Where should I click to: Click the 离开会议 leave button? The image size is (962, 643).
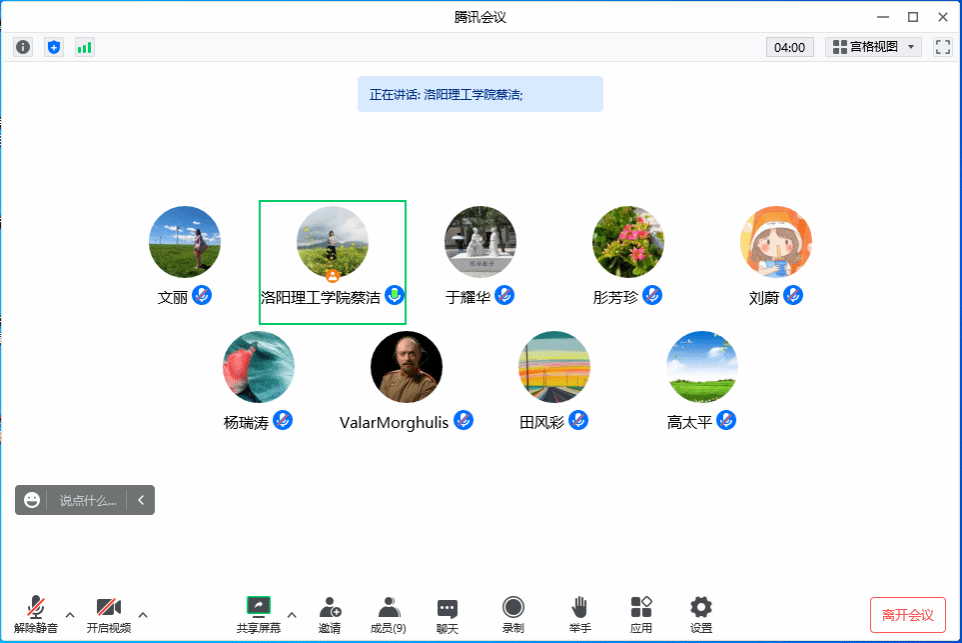[907, 614]
